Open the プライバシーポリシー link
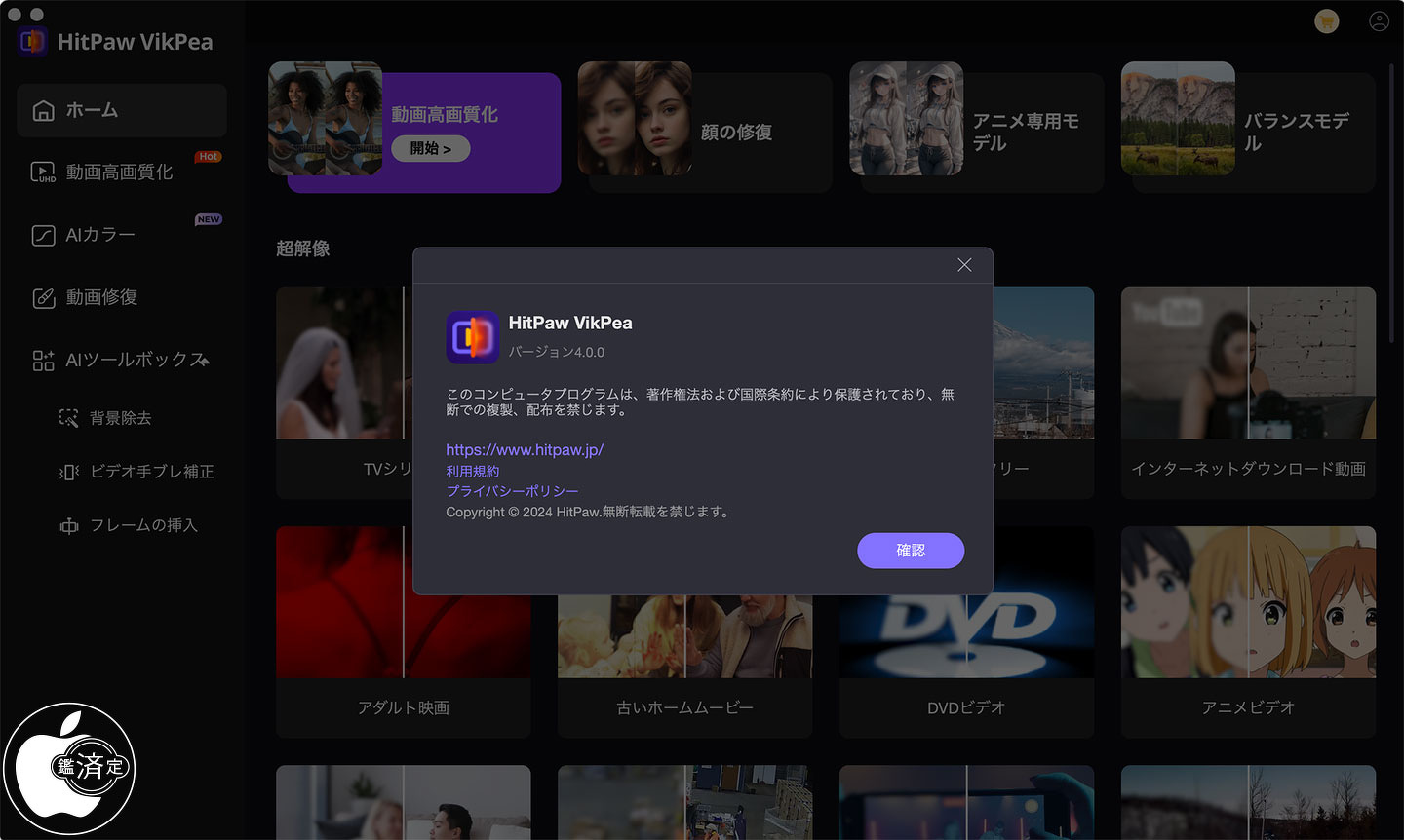The height and width of the screenshot is (840, 1404). tap(512, 491)
